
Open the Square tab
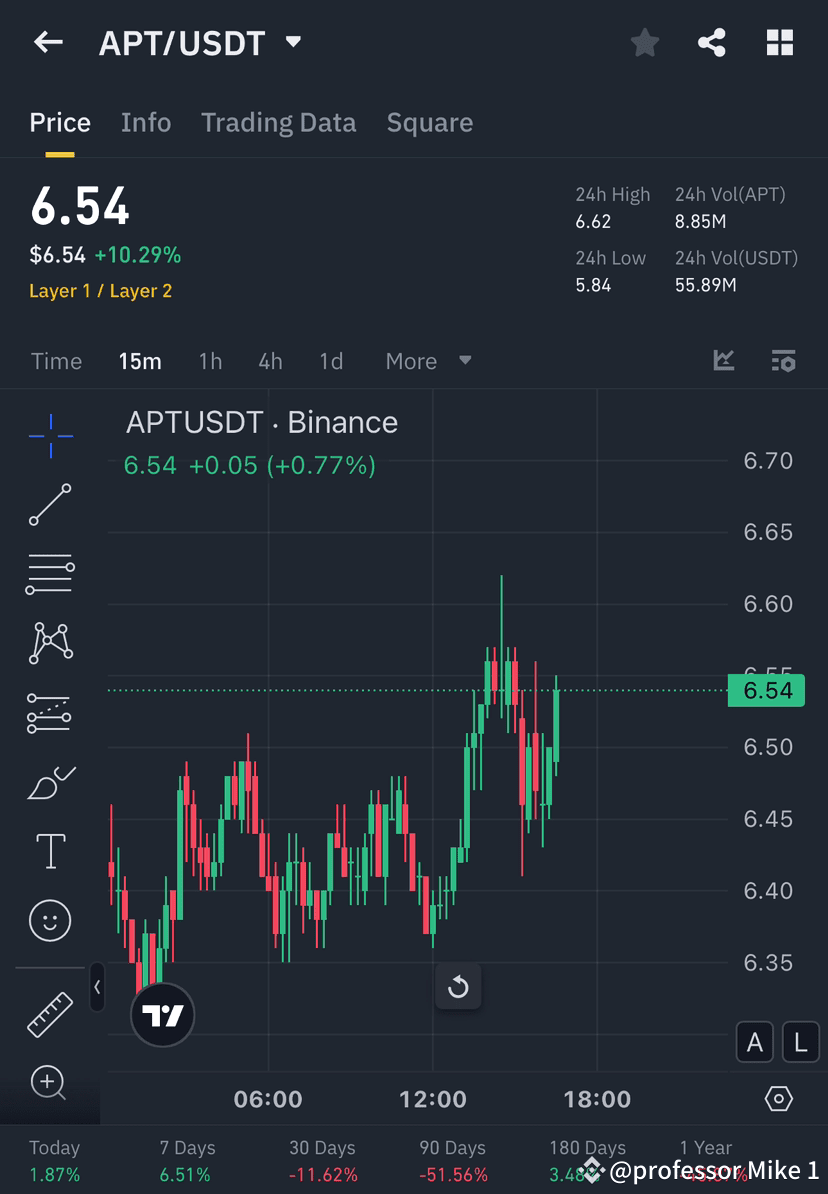pos(429,122)
